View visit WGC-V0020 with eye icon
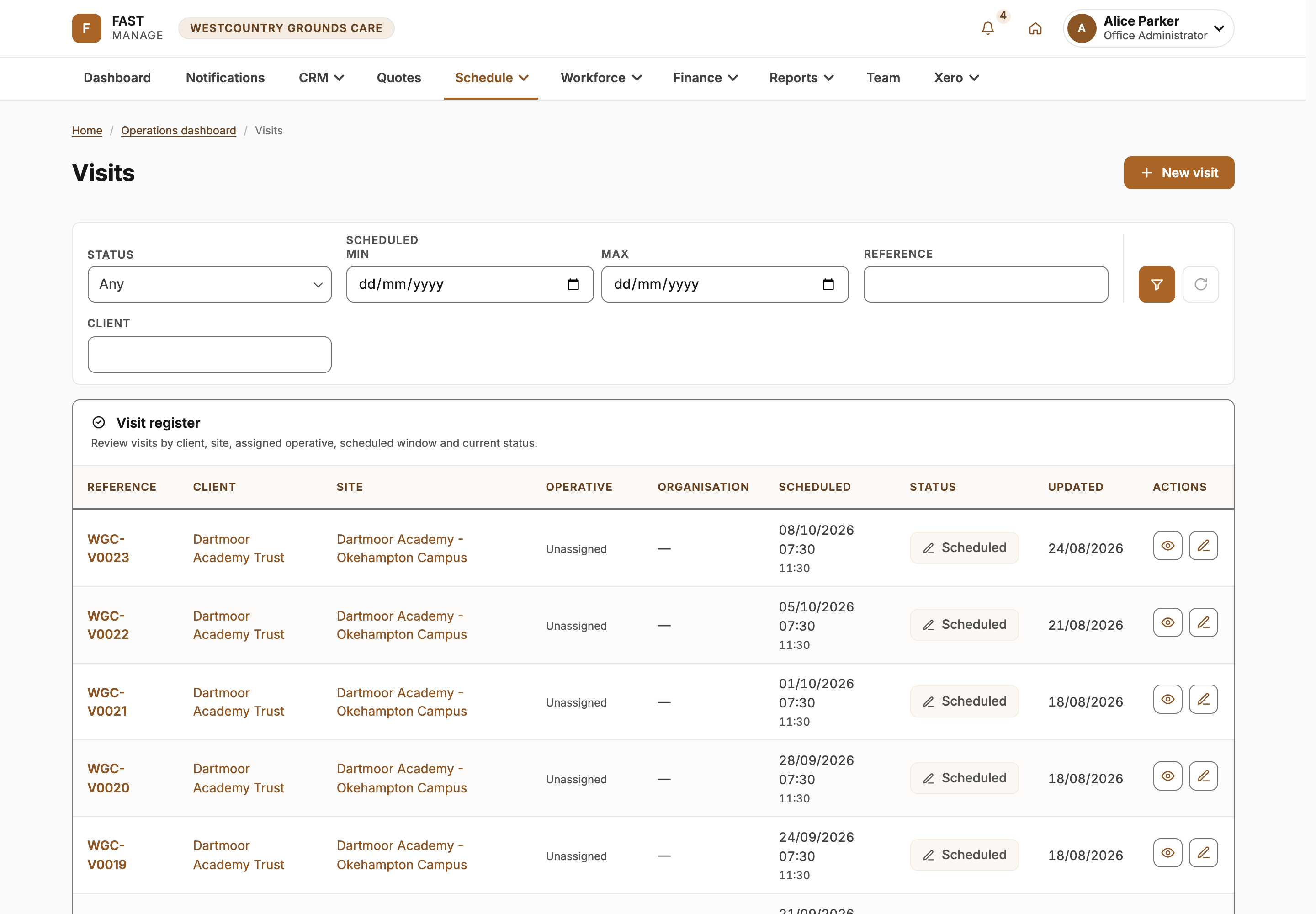Viewport: 1316px width, 914px height. 1167,776
